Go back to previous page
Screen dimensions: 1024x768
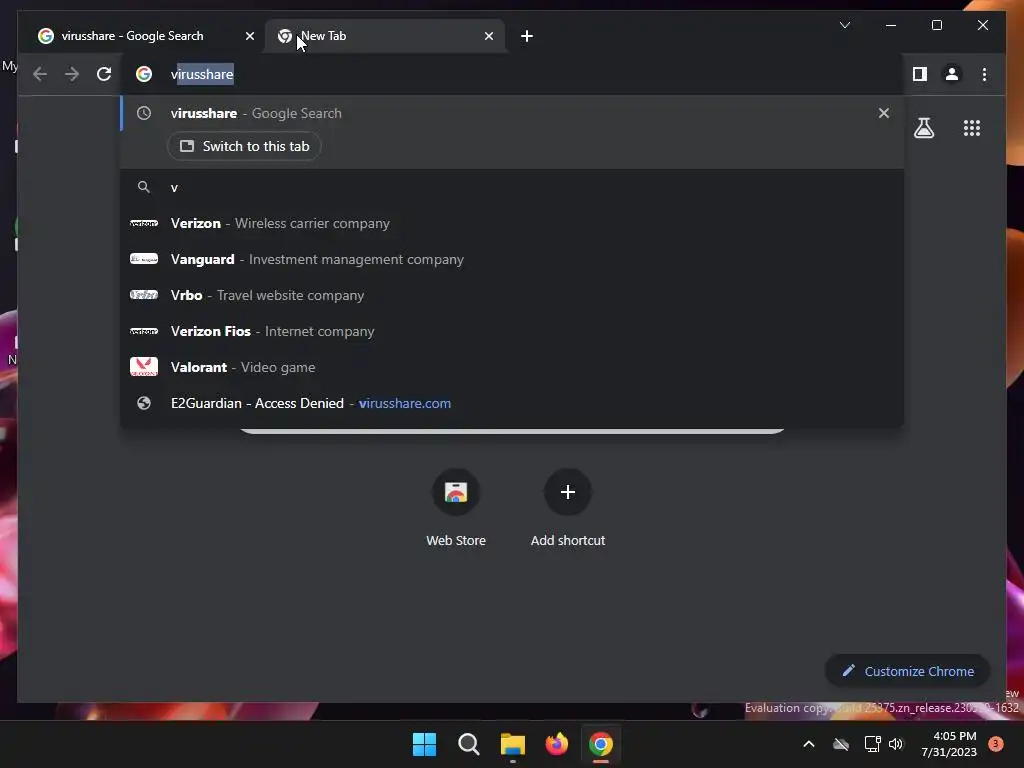(40, 74)
